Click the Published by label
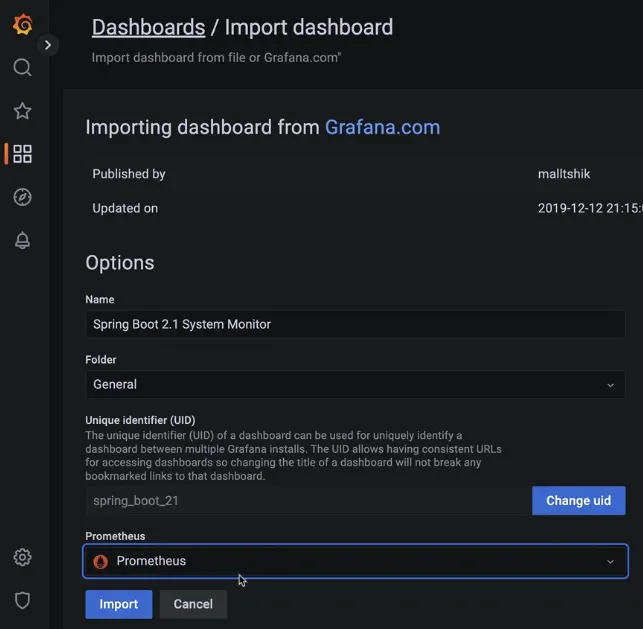This screenshot has height=629, width=643. click(129, 174)
